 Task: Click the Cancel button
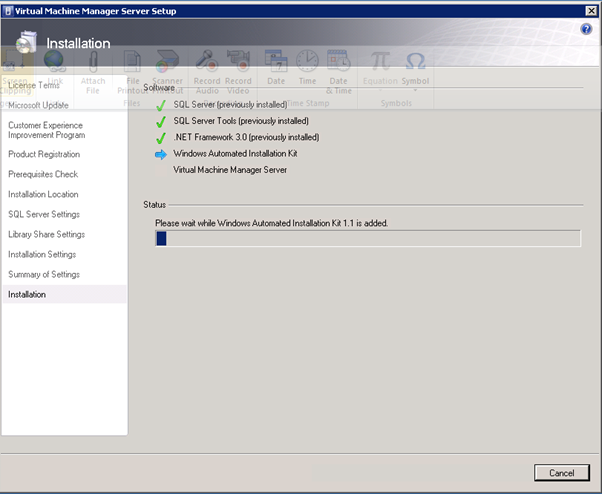[x=562, y=473]
